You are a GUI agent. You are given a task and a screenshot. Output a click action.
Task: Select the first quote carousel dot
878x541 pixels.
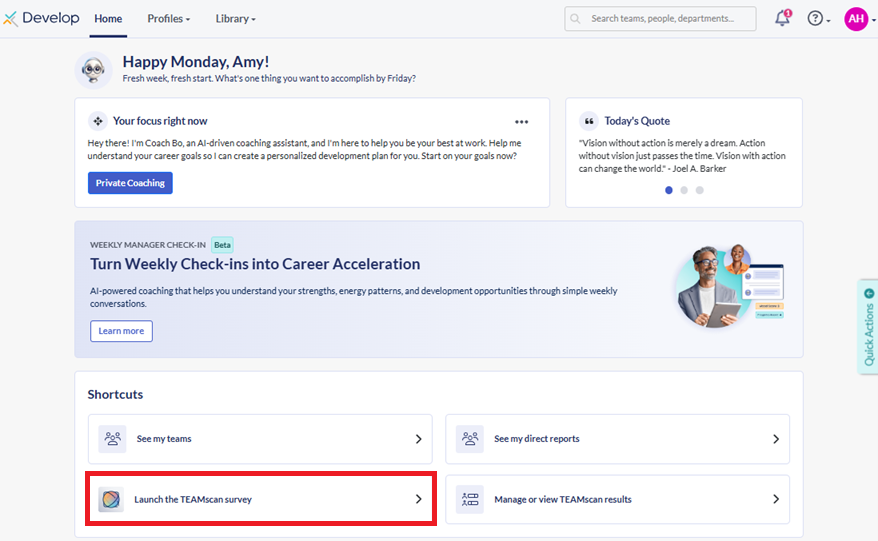coord(669,190)
